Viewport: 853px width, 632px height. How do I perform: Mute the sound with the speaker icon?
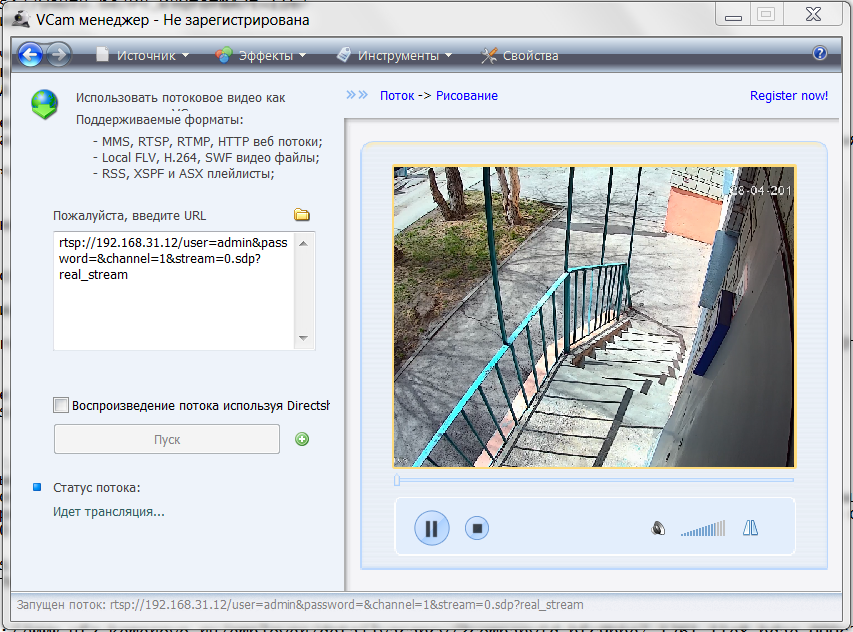coord(658,528)
